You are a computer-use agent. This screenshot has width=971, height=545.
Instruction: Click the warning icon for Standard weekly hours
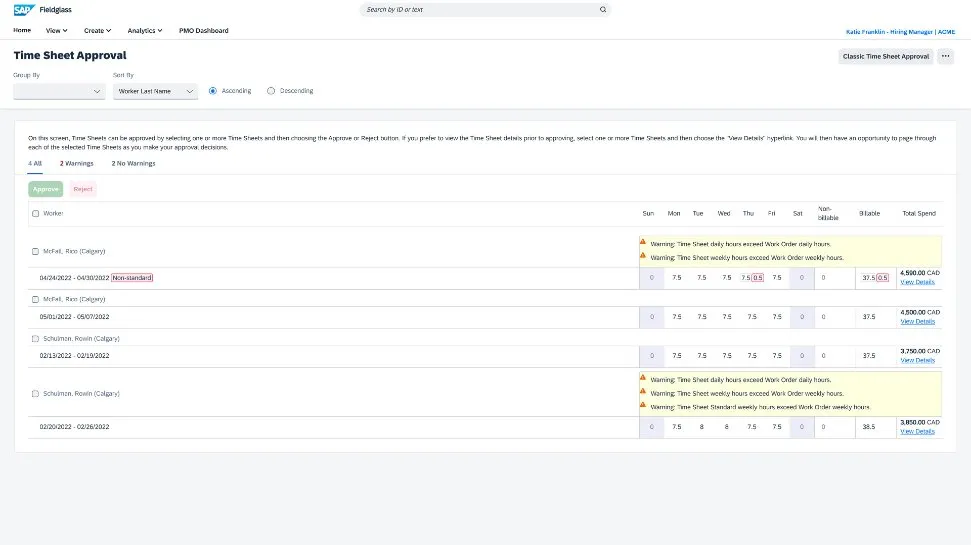643,407
